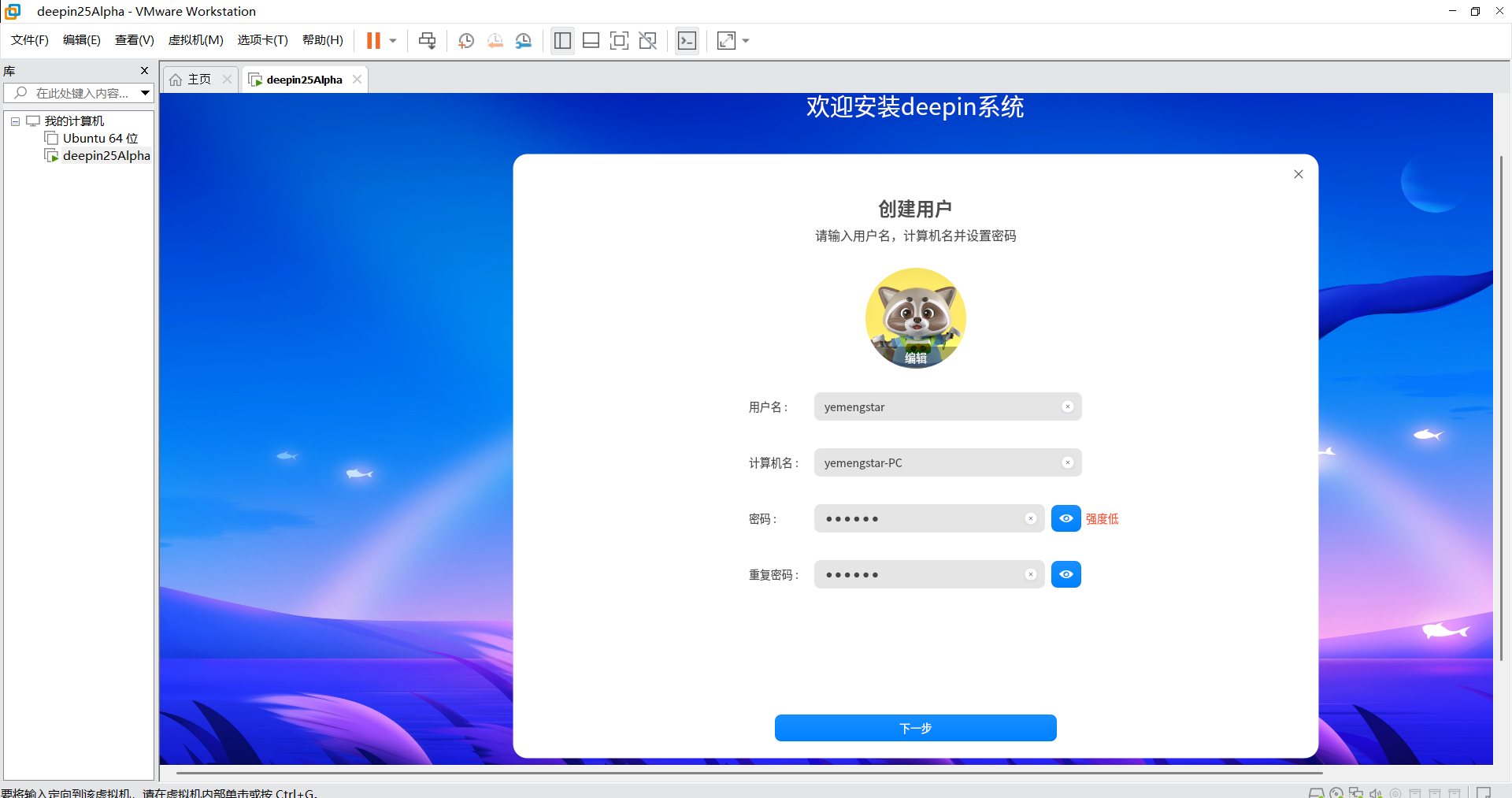Click the 下一步 button
This screenshot has width=1512, height=798.
[915, 728]
